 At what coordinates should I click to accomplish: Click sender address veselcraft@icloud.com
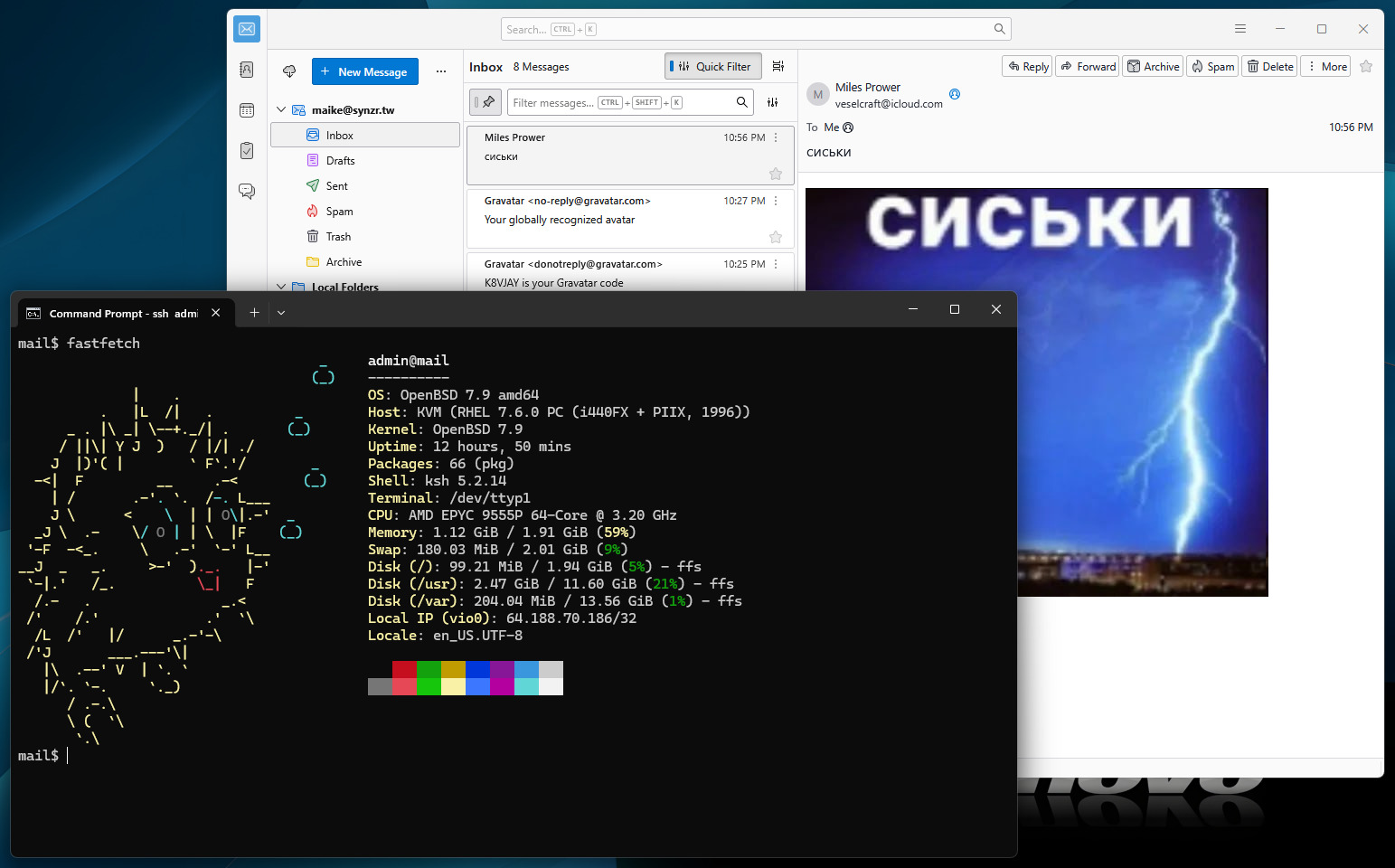(889, 104)
